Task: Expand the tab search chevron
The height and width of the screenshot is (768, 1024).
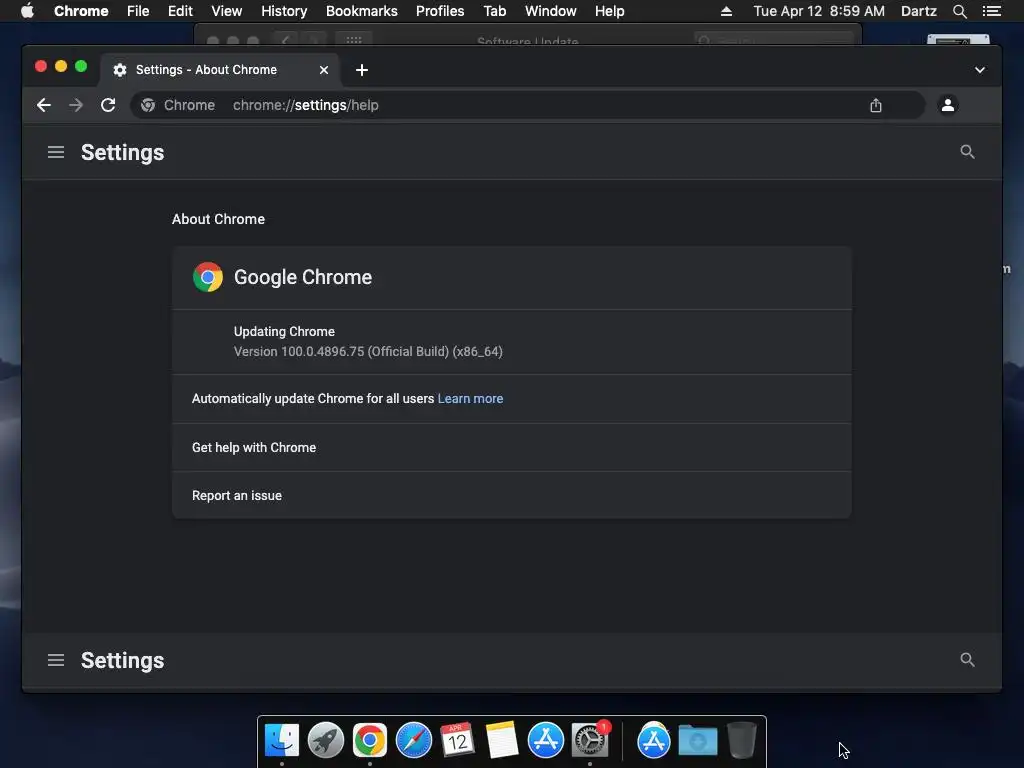Action: (x=980, y=70)
